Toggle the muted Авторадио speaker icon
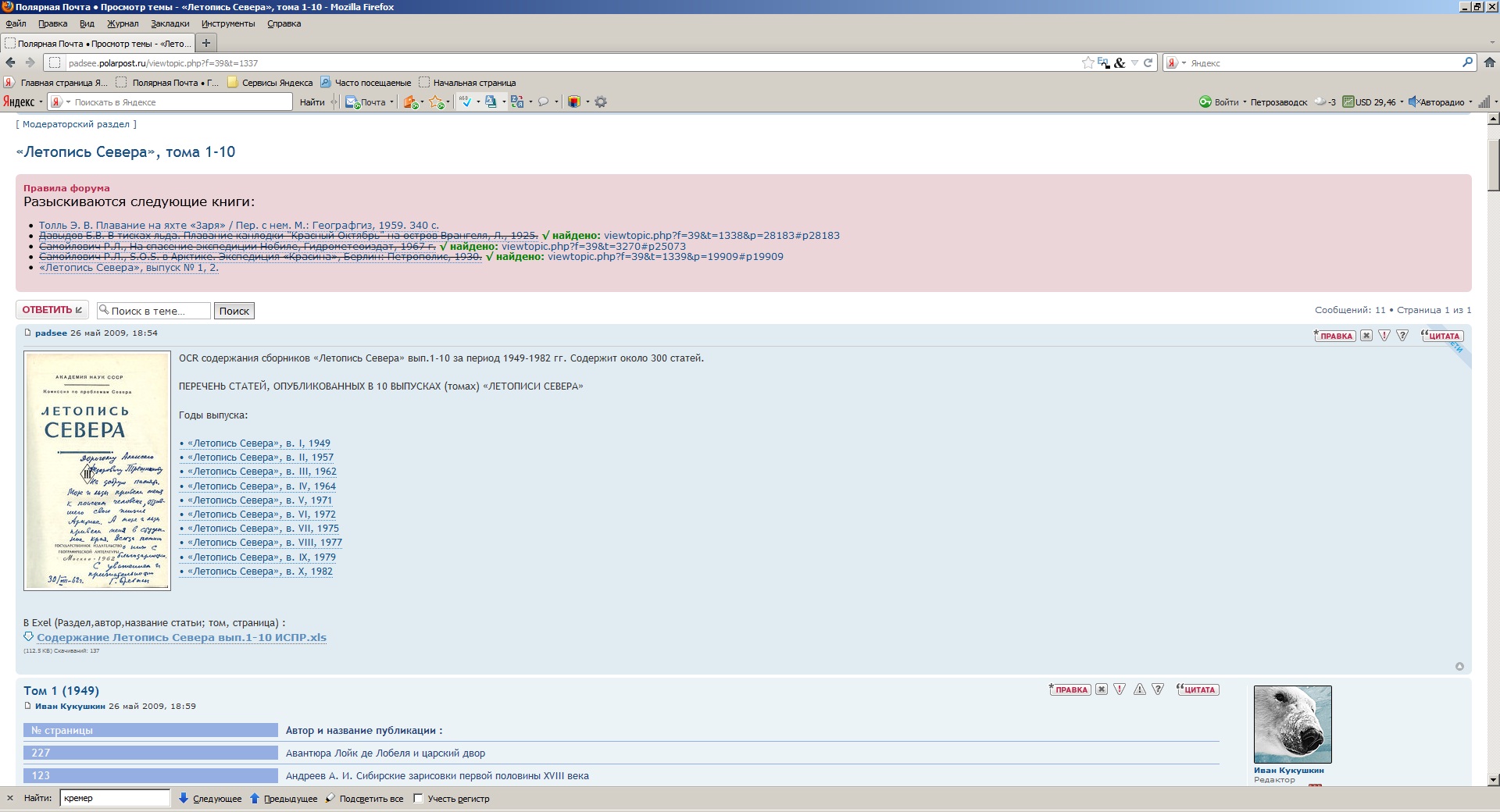The image size is (1500, 812). 1412,101
